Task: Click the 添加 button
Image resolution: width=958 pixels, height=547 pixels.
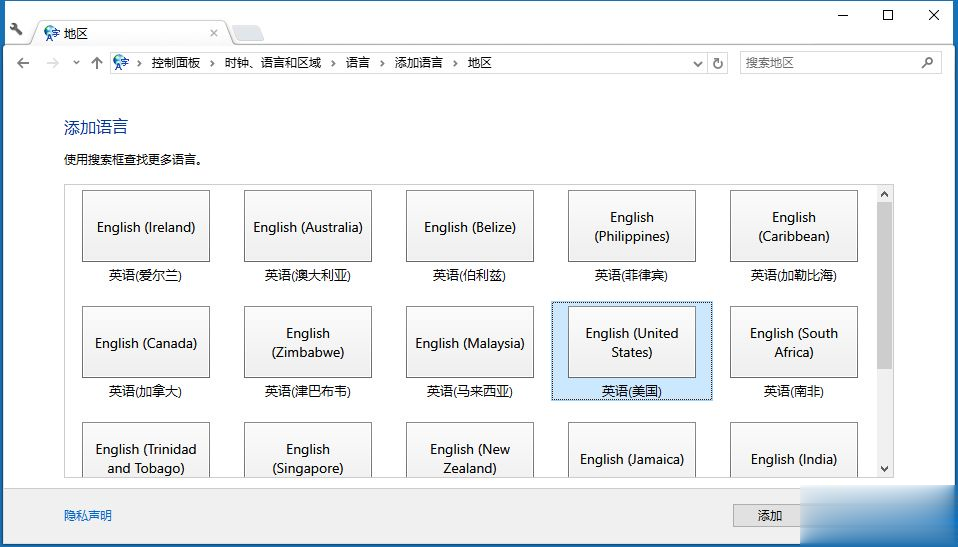Action: pyautogui.click(x=770, y=516)
